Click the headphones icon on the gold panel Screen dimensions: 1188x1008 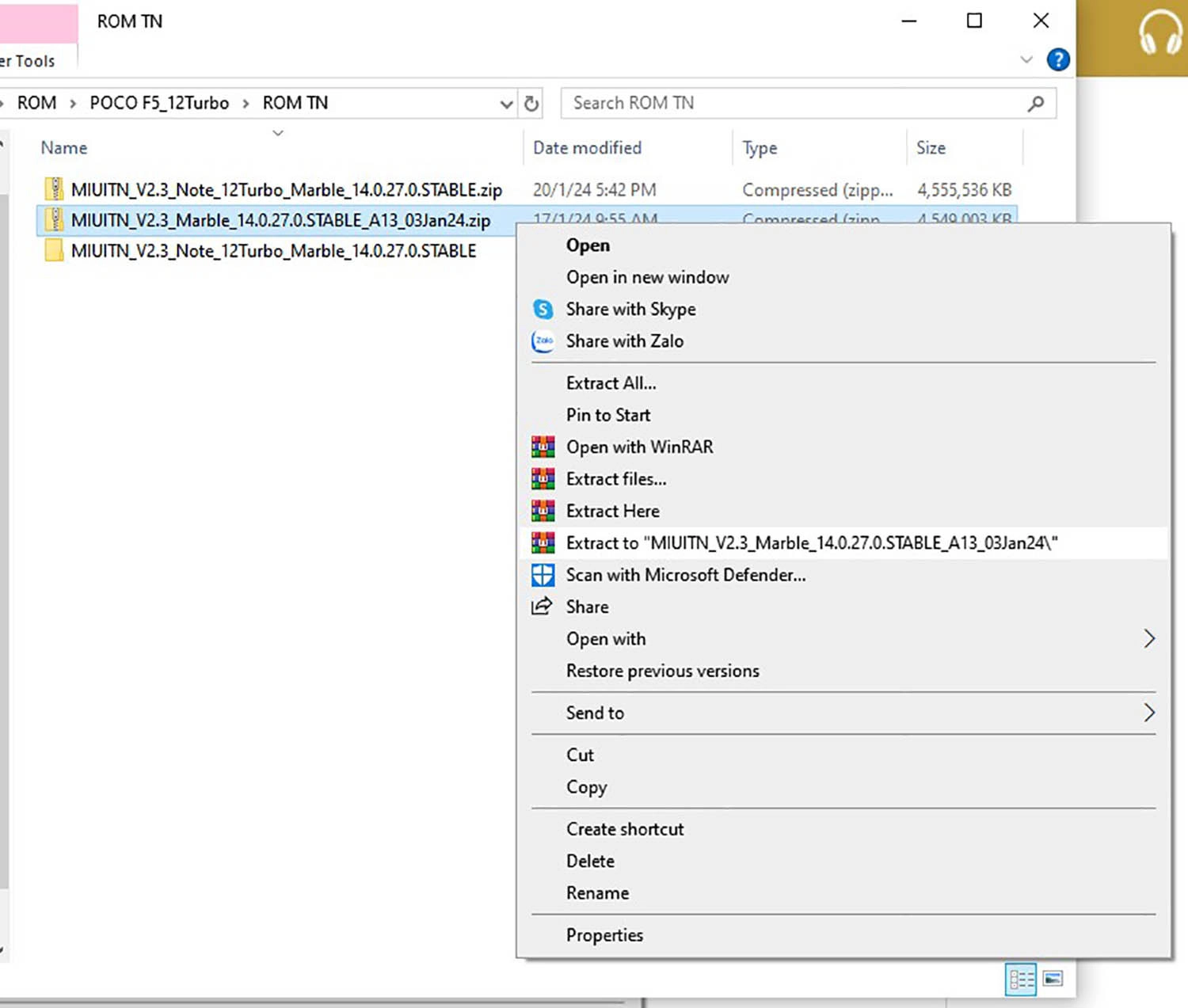[x=1159, y=33]
